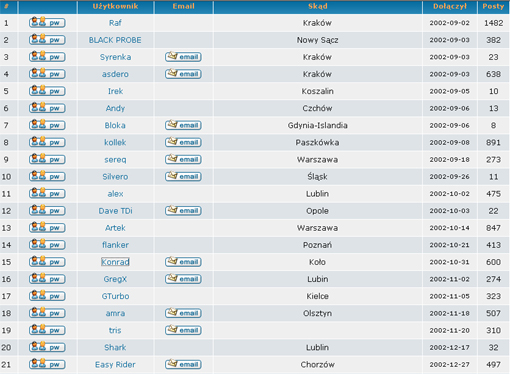Email user Syrenka via email icon
510x374 pixels.
click(x=183, y=57)
